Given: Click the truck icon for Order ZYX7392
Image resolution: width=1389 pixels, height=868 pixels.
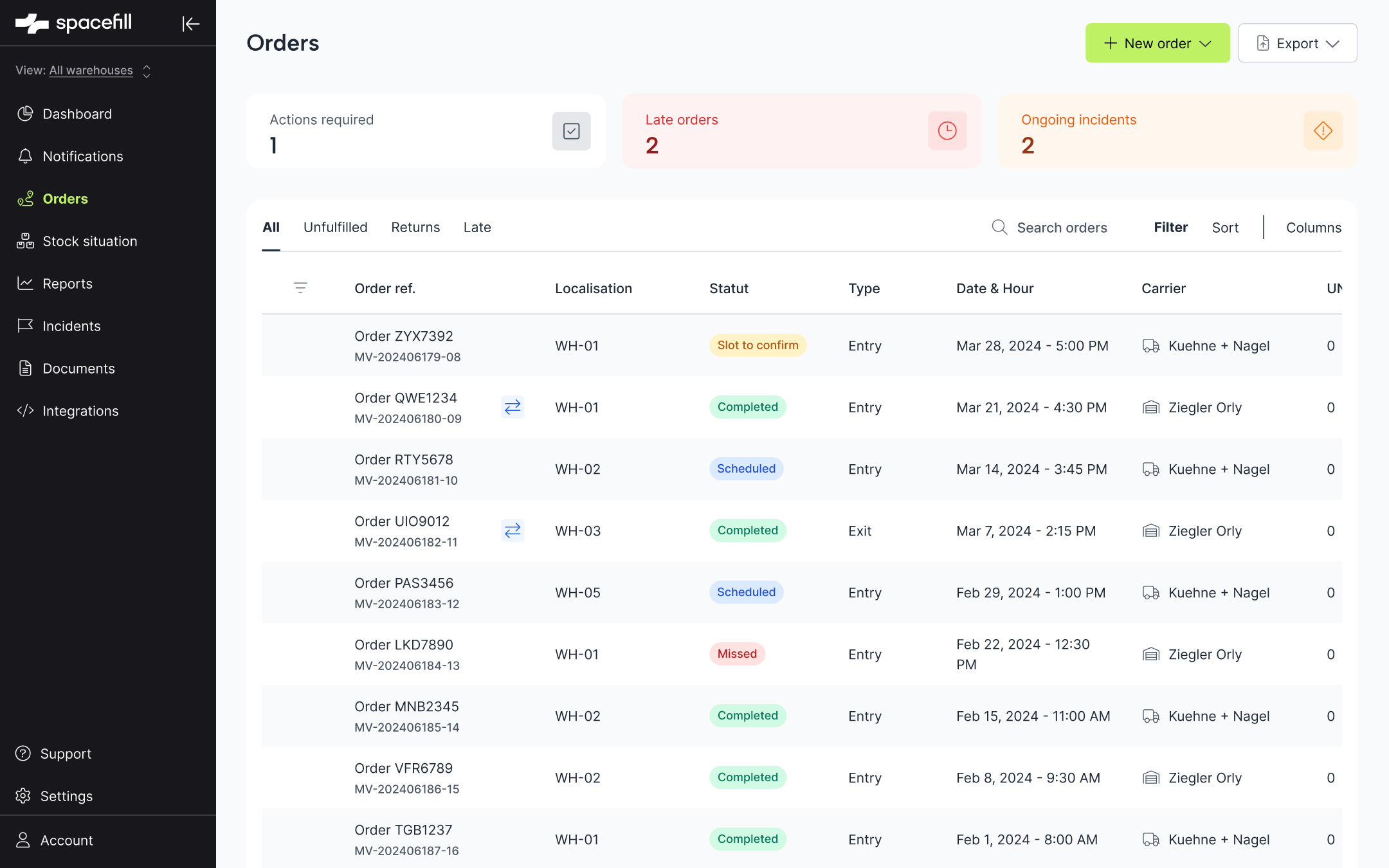Looking at the screenshot, I should coord(1151,346).
